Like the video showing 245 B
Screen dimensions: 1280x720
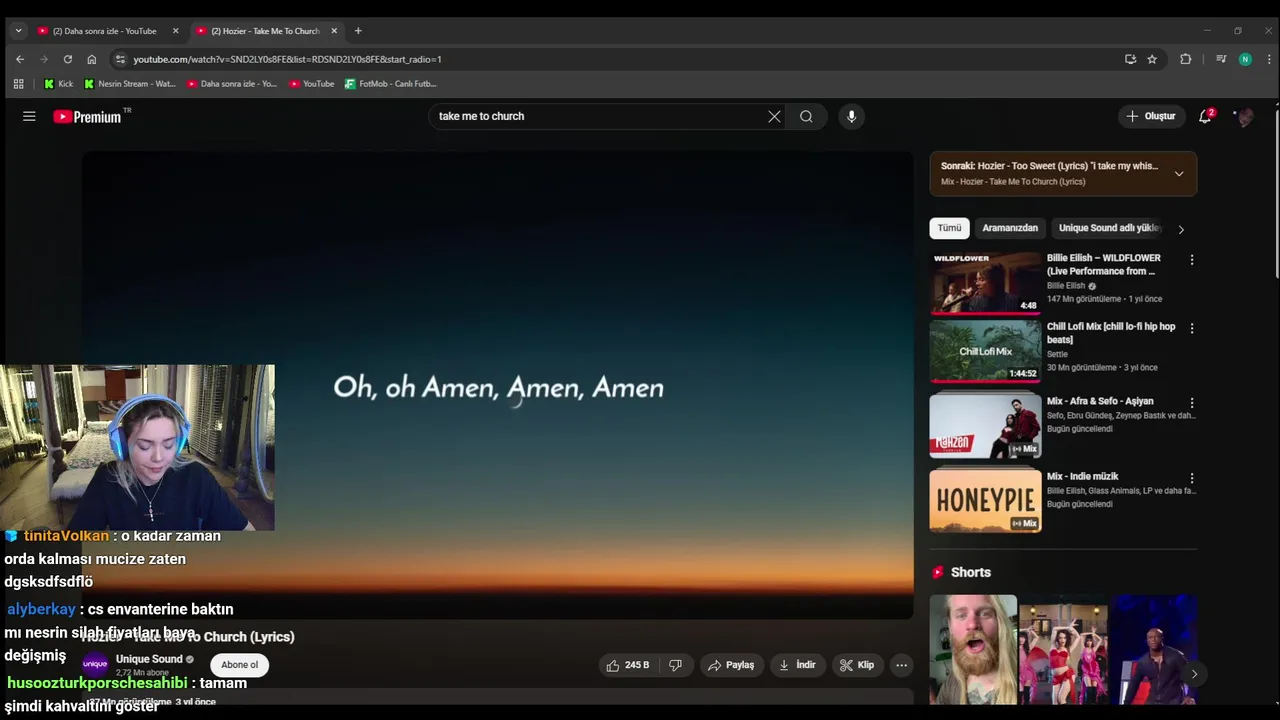[x=628, y=665]
